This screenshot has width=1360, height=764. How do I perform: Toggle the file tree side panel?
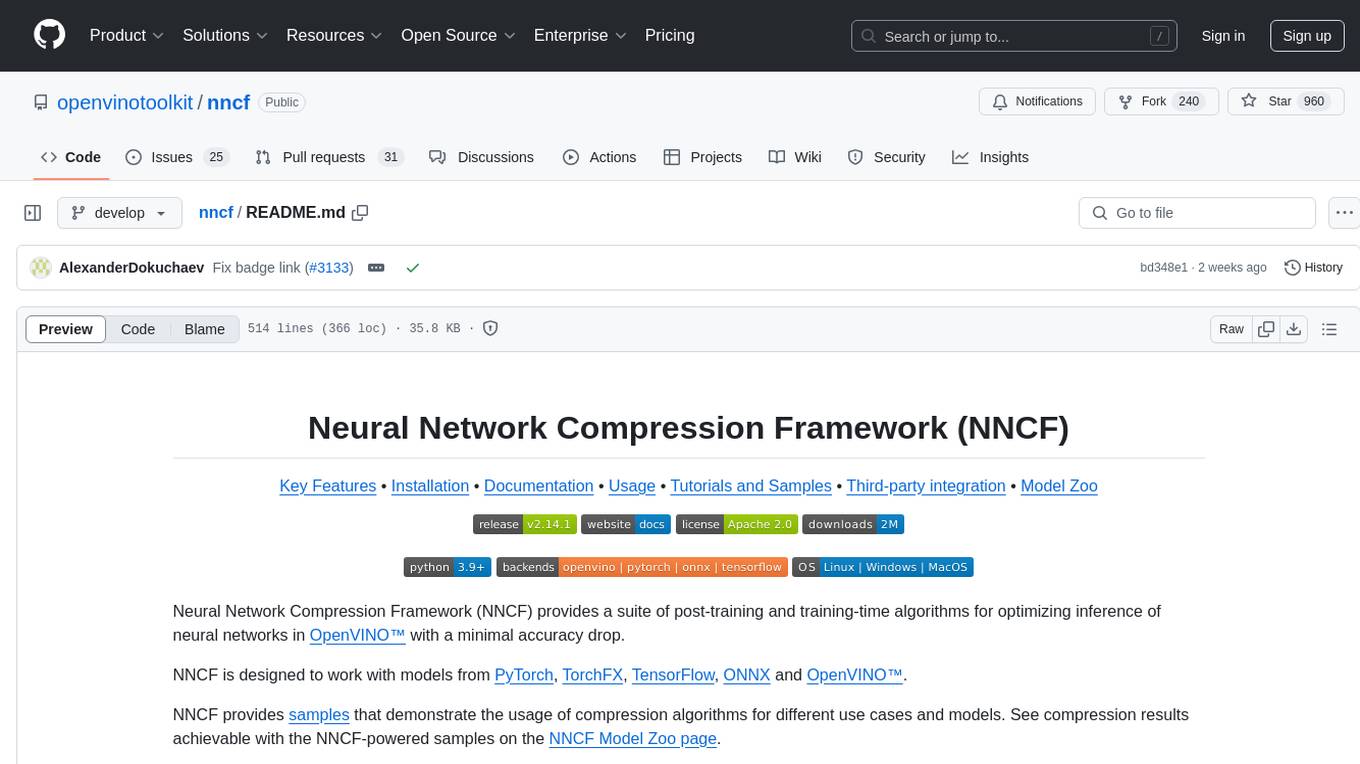(x=33, y=213)
